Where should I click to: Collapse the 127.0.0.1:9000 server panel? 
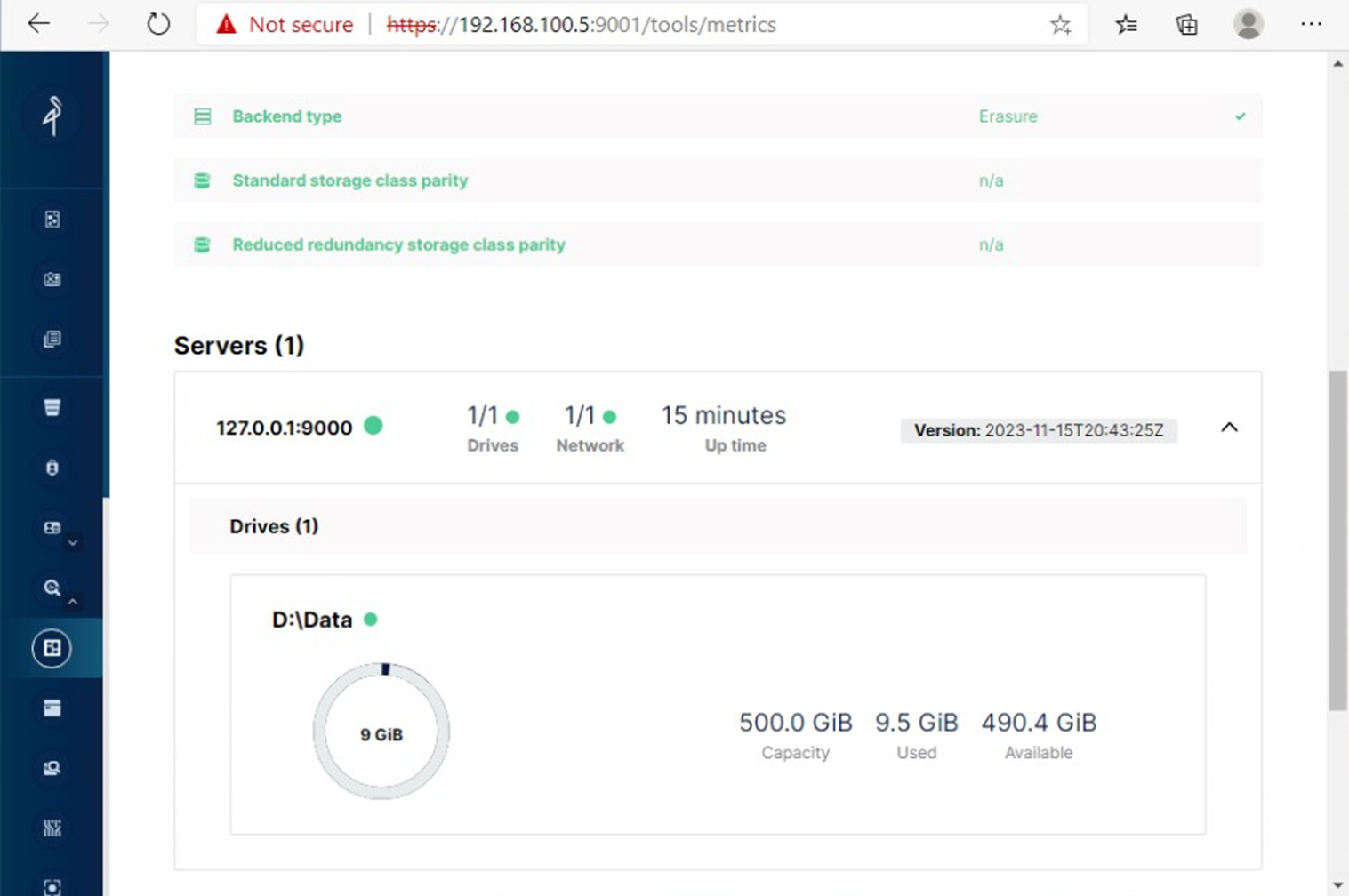pyautogui.click(x=1229, y=428)
